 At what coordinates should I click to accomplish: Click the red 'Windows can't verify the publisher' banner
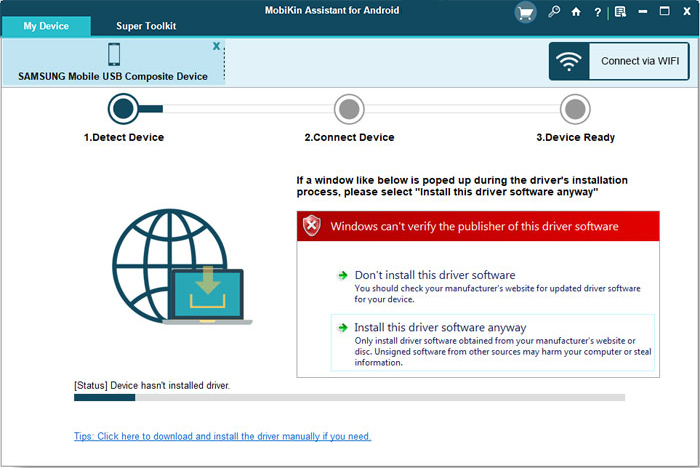click(478, 226)
